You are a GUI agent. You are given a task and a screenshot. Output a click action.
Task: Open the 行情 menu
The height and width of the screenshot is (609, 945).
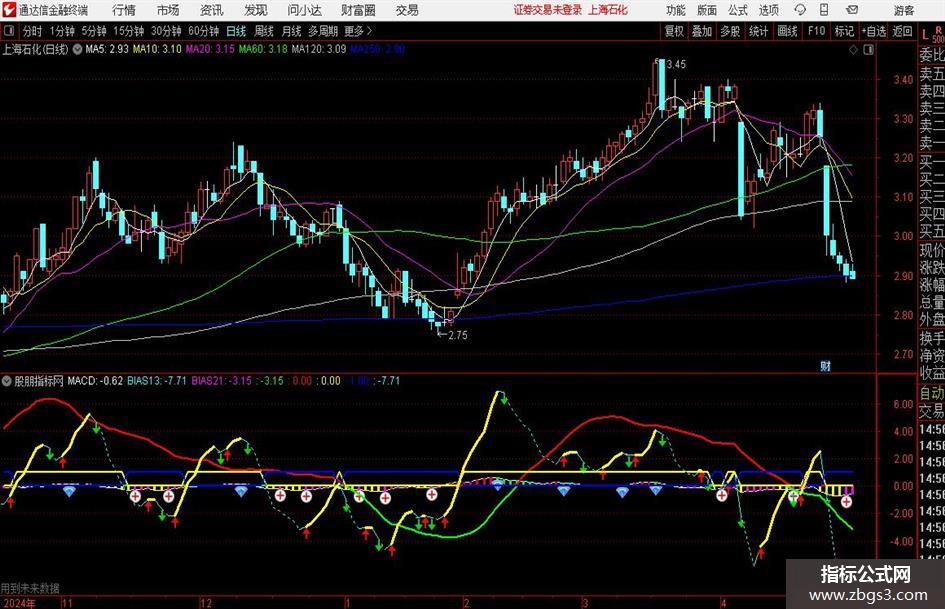point(124,10)
